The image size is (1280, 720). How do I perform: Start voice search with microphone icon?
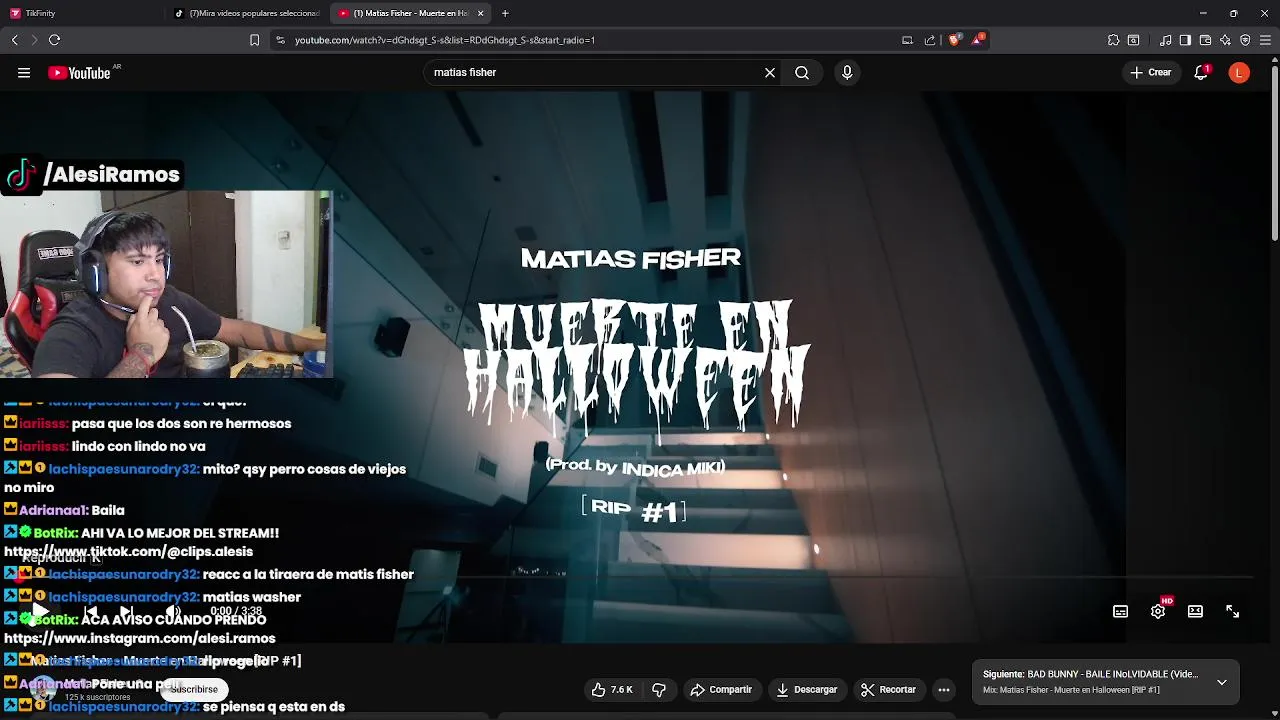pyautogui.click(x=847, y=73)
